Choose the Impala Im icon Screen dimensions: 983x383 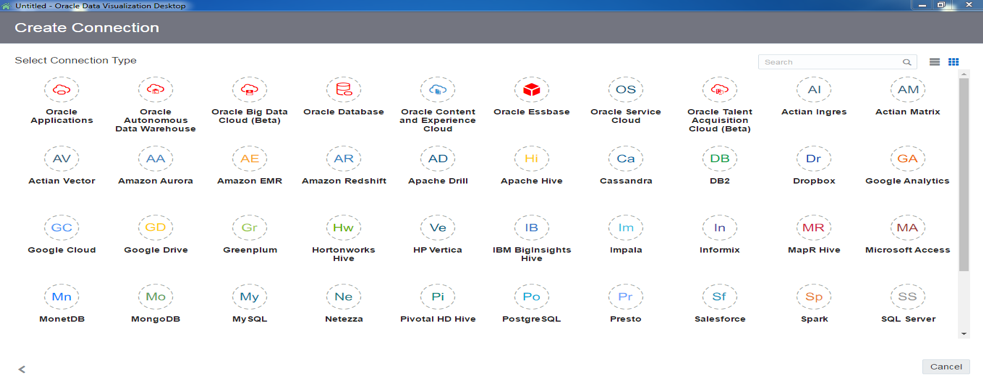pyautogui.click(x=626, y=228)
